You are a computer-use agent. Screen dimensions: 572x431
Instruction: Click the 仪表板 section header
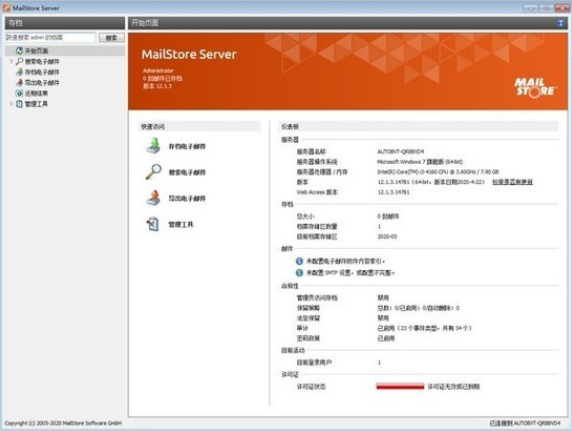418,127
